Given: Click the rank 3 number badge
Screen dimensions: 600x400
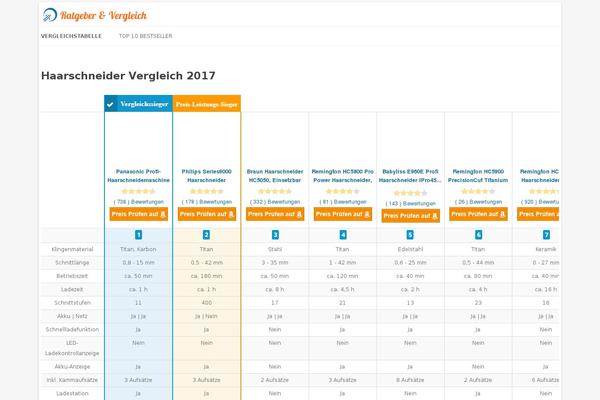Looking at the screenshot, I should [275, 235].
